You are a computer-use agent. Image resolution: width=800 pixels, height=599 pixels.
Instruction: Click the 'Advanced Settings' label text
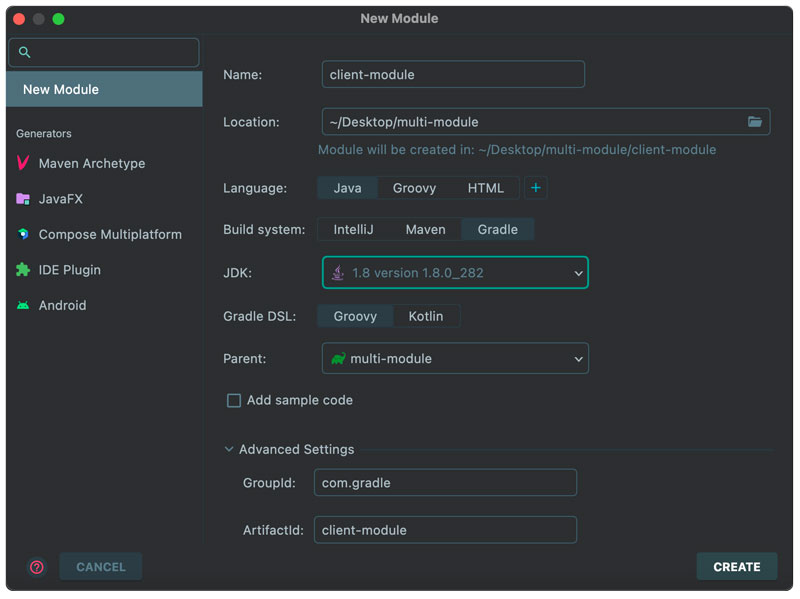[296, 450]
